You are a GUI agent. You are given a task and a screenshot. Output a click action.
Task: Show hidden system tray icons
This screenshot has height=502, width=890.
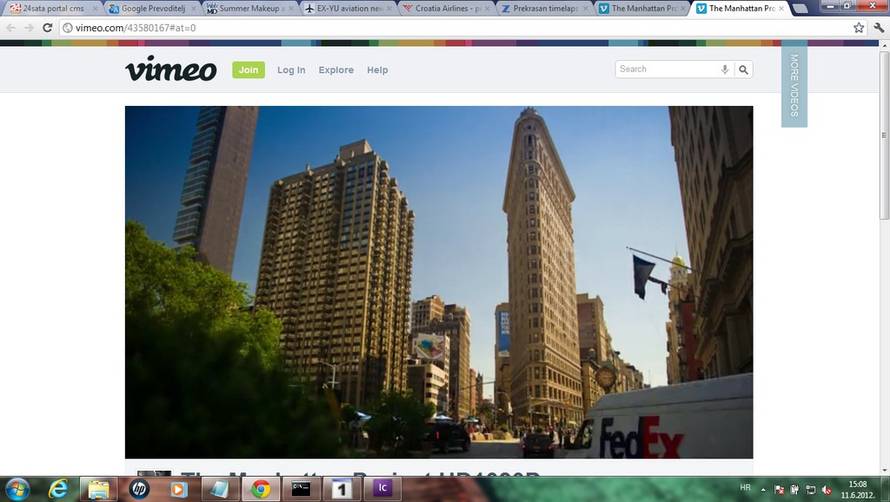763,490
